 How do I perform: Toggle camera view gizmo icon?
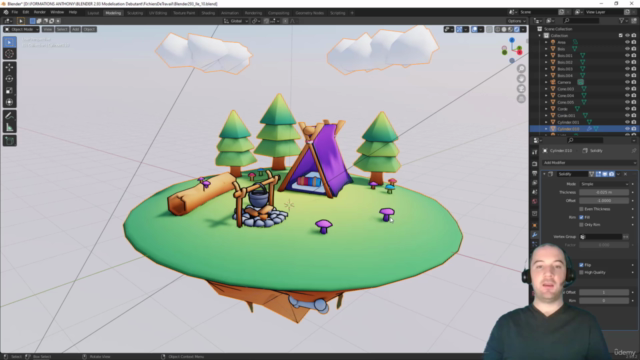521,89
